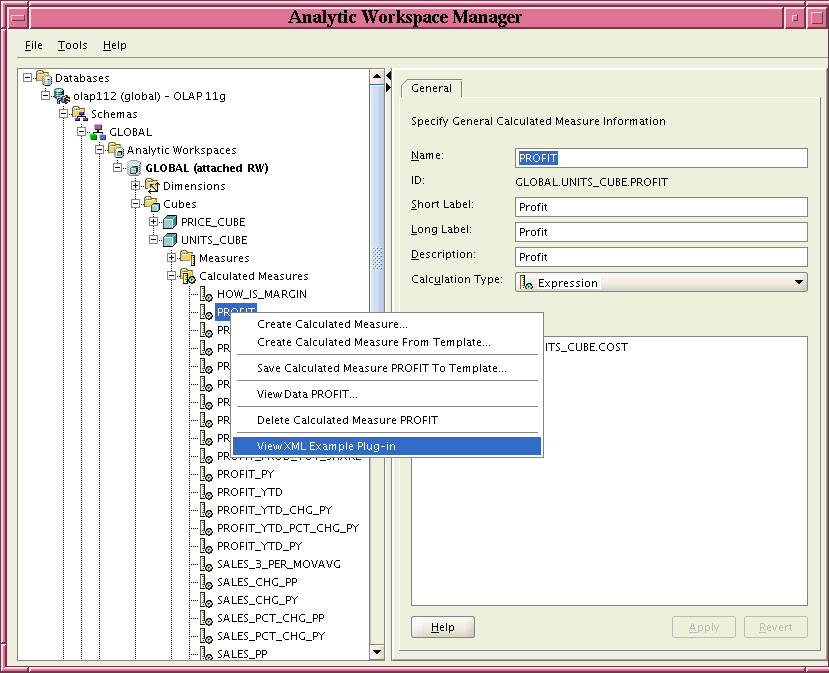Viewport: 829px width, 673px height.
Task: Collapse the UNITS_CUBE tree node
Action: (154, 240)
